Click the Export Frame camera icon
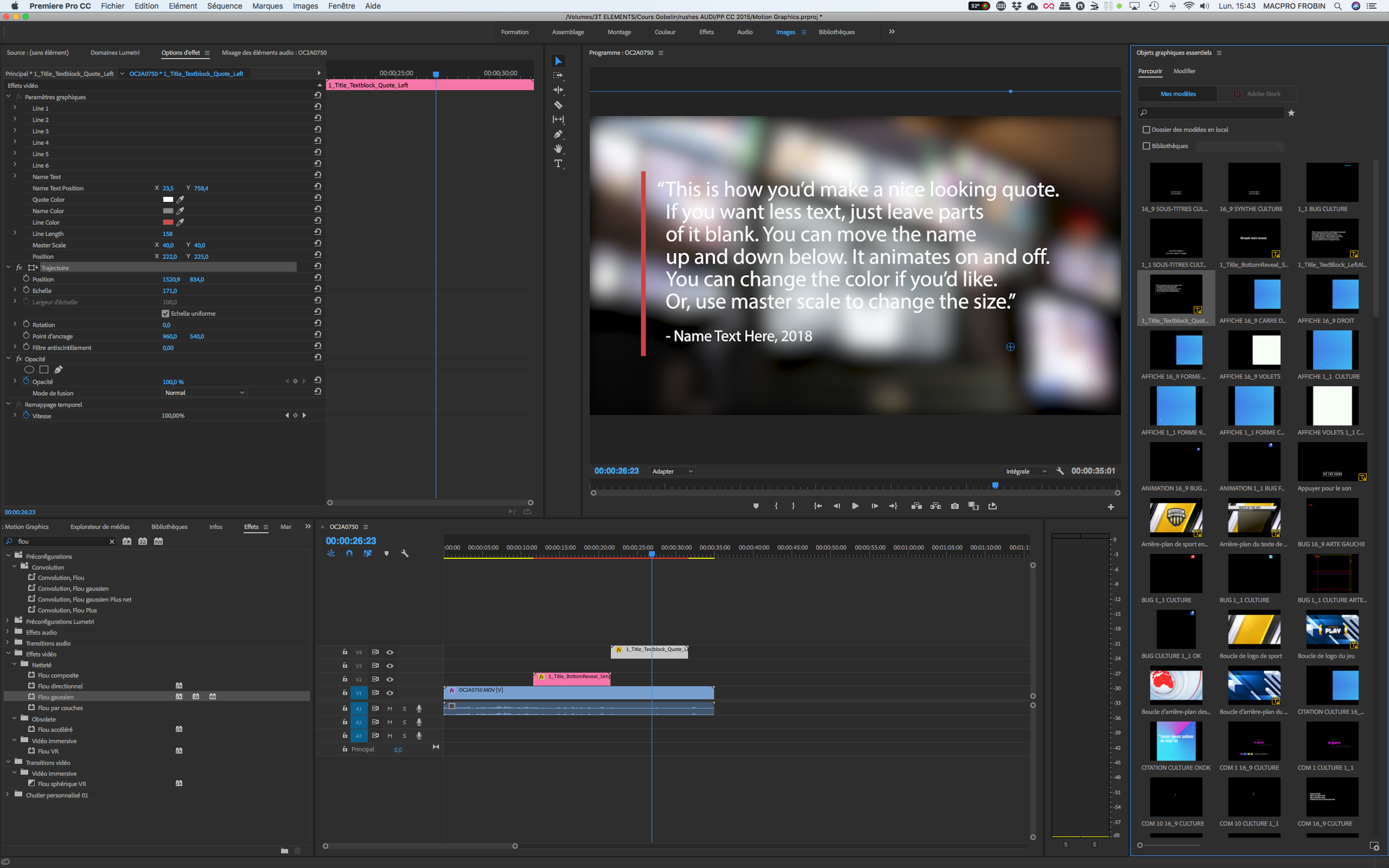The height and width of the screenshot is (868, 1389). pyautogui.click(x=954, y=506)
